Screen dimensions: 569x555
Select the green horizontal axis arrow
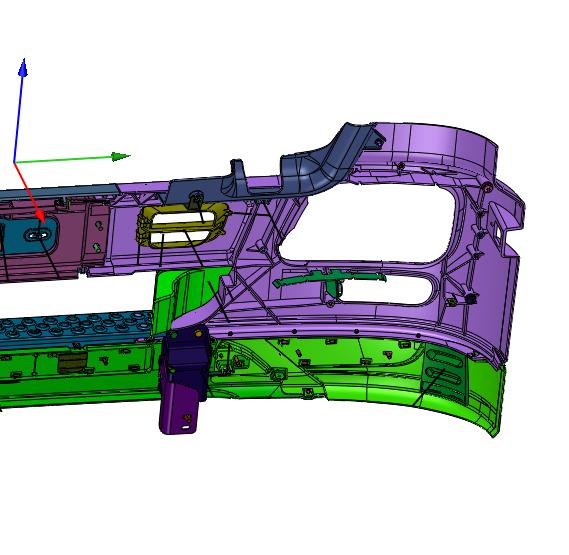pos(72,159)
